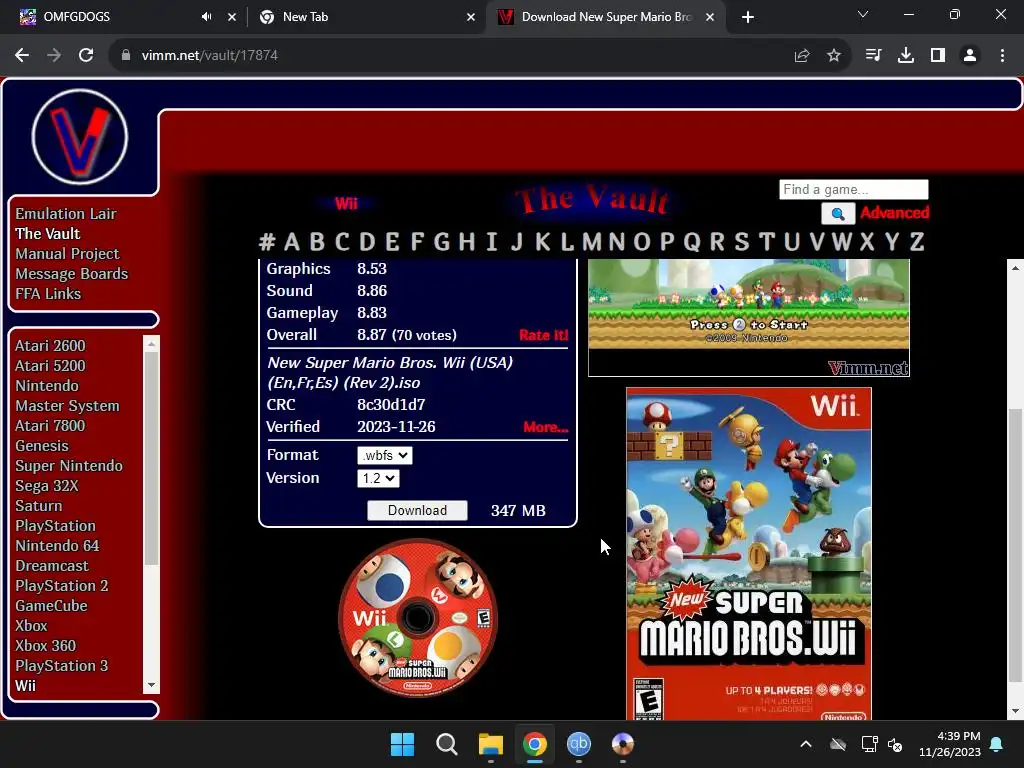Select Wii in console list
This screenshot has height=768, width=1024.
click(25, 686)
